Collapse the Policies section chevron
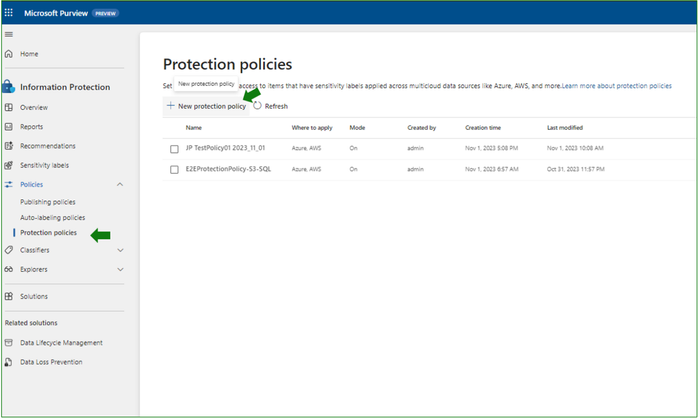This screenshot has height=420, width=700. (x=121, y=185)
